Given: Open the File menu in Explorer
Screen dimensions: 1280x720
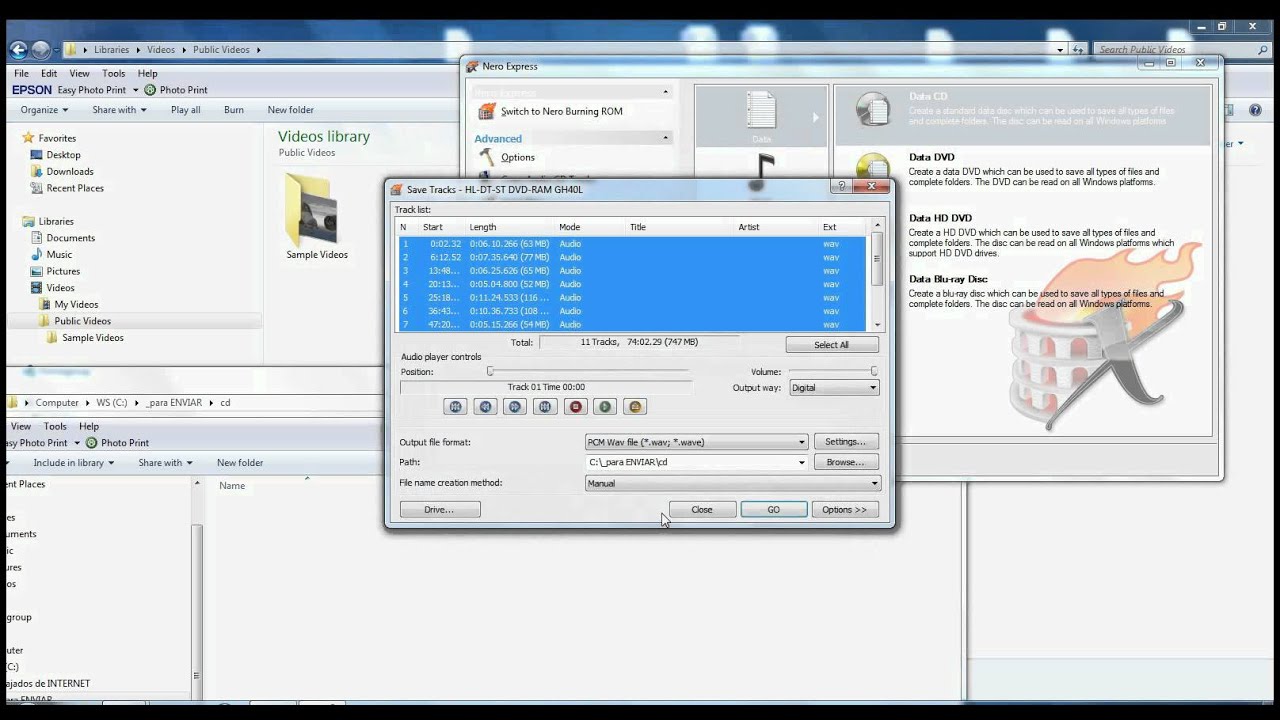Looking at the screenshot, I should (x=21, y=74).
